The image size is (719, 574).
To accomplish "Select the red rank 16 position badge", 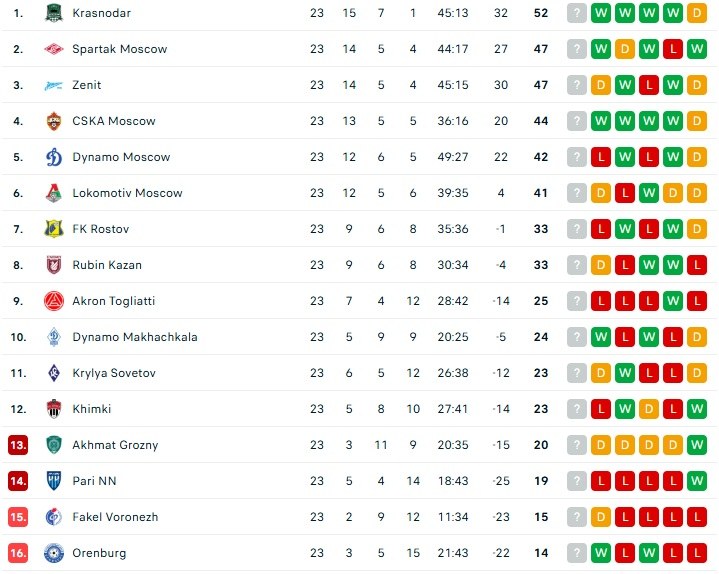I will coord(18,553).
